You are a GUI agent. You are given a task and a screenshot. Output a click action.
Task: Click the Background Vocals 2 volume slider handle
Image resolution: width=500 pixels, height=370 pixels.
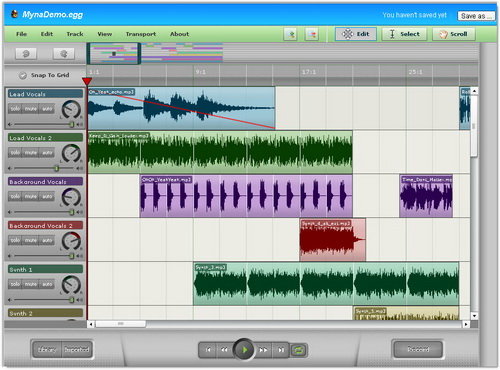(71, 256)
